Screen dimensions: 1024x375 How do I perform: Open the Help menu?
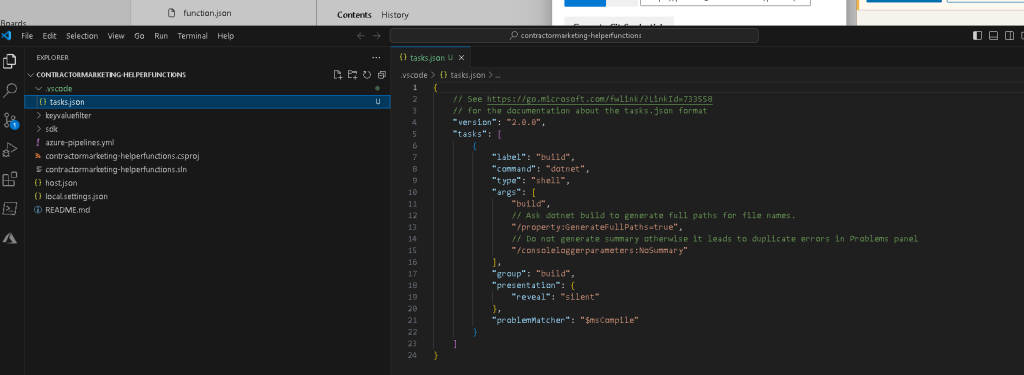(x=226, y=36)
